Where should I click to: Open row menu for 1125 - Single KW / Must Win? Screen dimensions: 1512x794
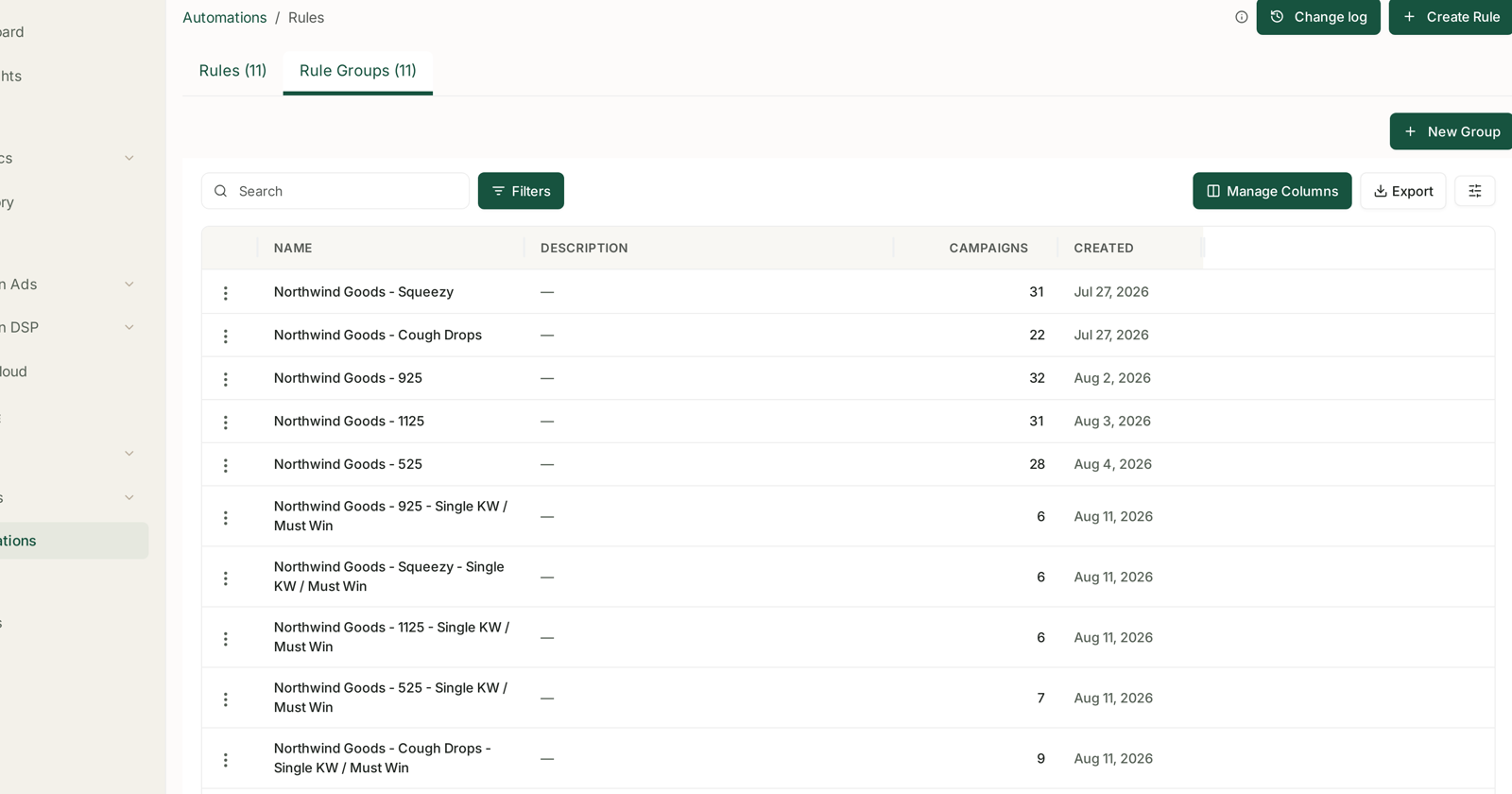(x=225, y=639)
